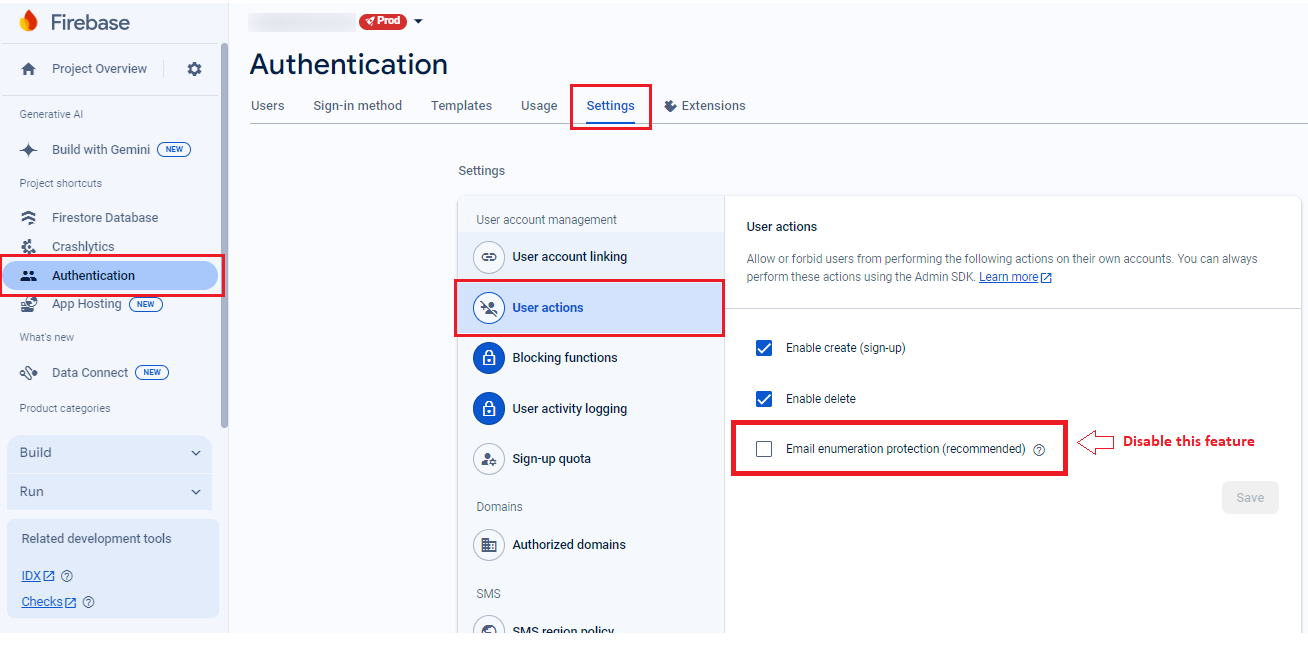Click help icon next to IDX
Image resolution: width=1308 pixels, height=670 pixels.
click(67, 576)
